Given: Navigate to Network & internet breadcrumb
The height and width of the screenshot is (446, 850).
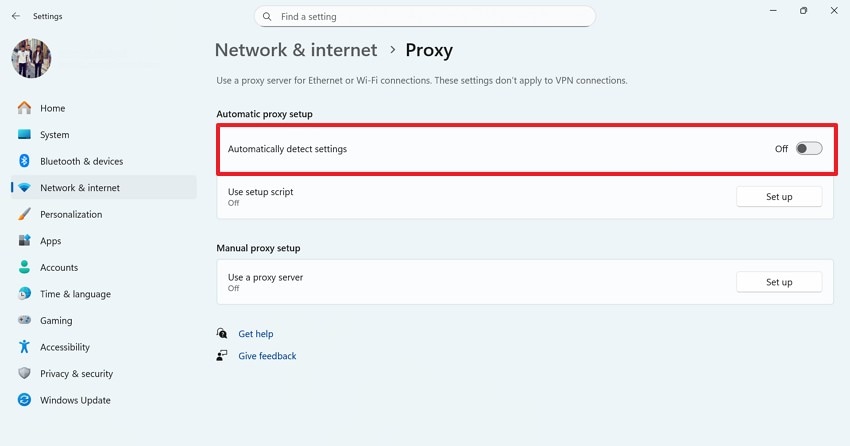Looking at the screenshot, I should point(296,50).
